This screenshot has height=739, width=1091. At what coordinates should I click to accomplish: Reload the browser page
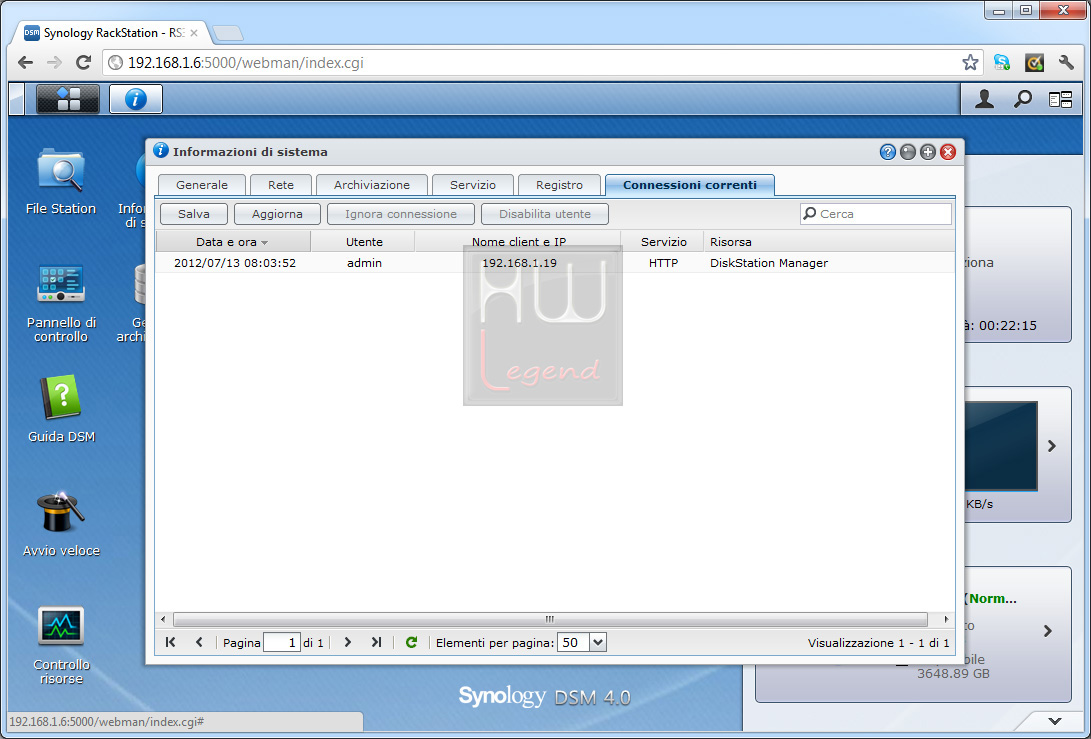pos(83,63)
